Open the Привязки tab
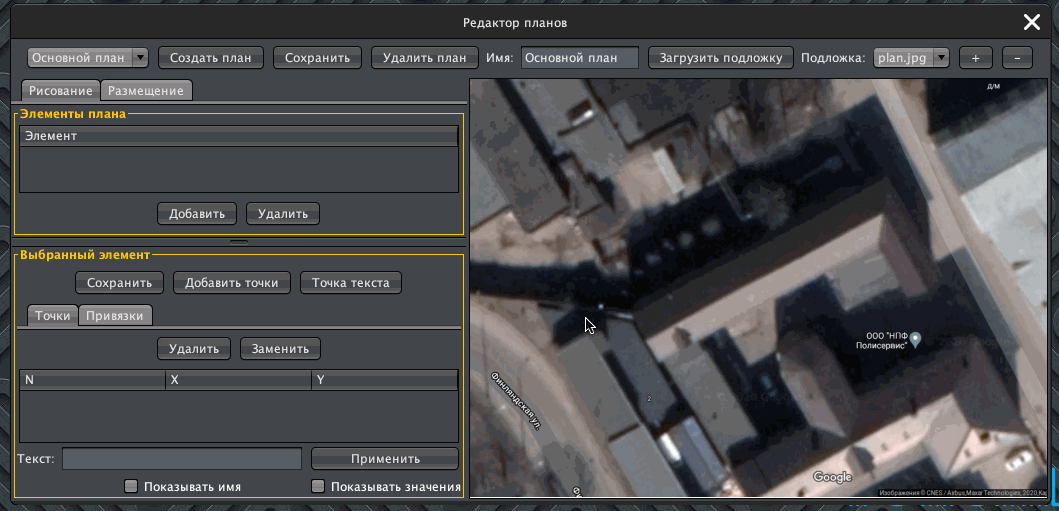The image size is (1059, 511). tap(116, 316)
